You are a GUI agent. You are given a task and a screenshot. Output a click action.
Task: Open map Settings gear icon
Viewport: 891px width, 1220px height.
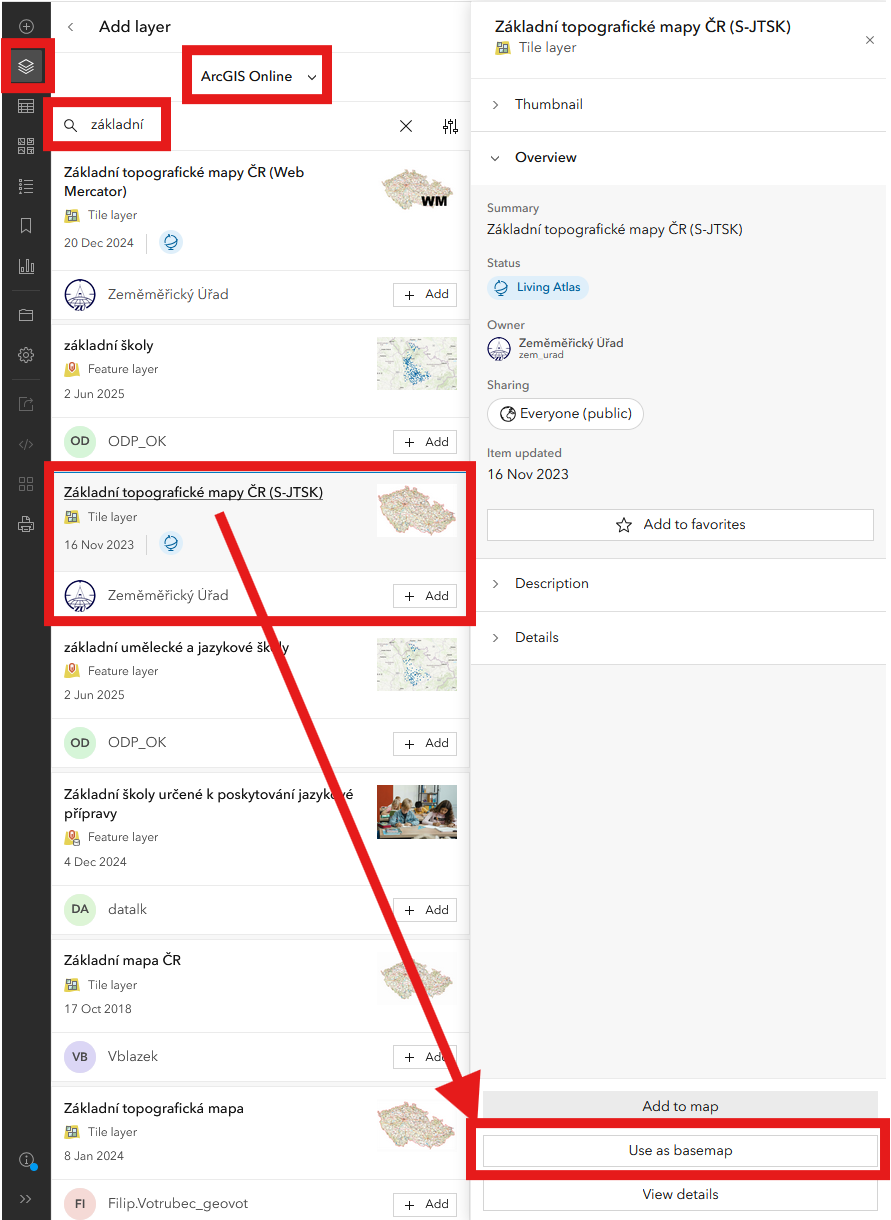[26, 355]
